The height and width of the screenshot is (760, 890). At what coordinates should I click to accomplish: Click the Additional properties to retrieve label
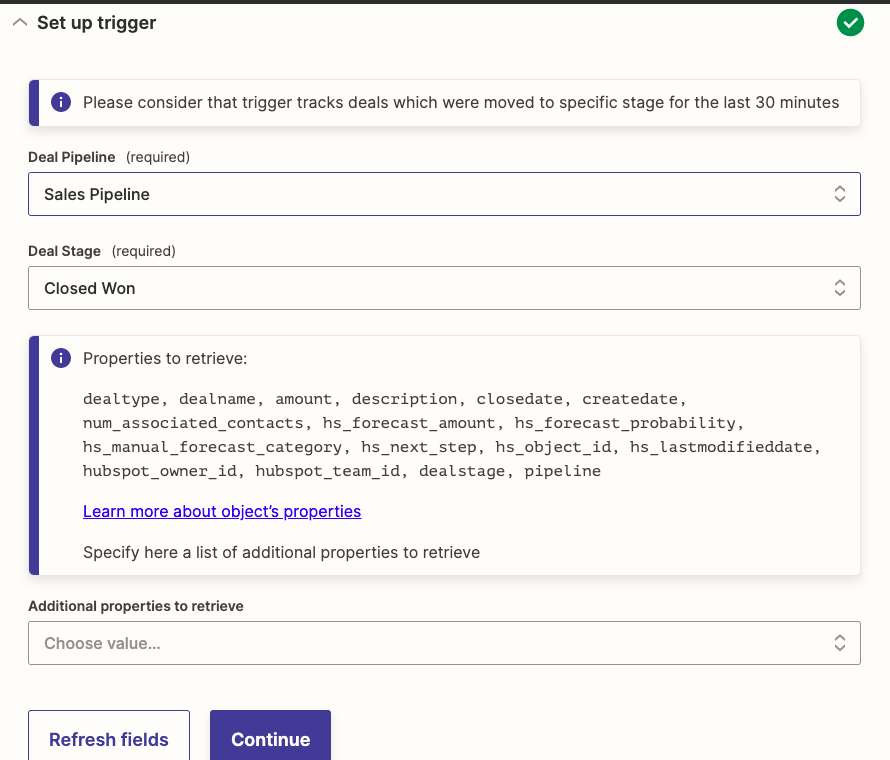coord(136,606)
